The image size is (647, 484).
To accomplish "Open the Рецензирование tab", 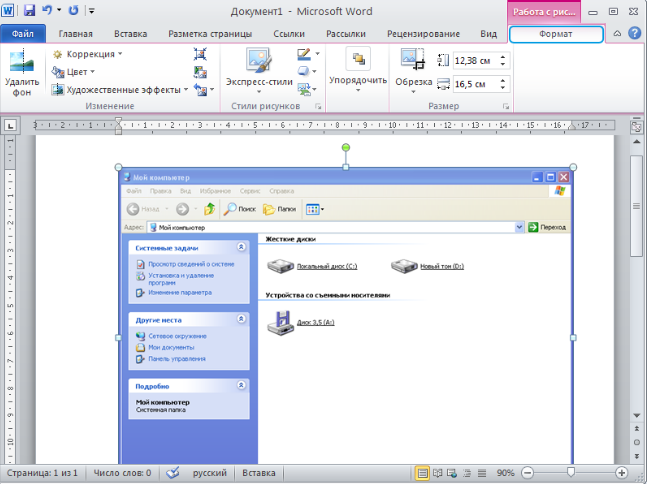I will (423, 34).
